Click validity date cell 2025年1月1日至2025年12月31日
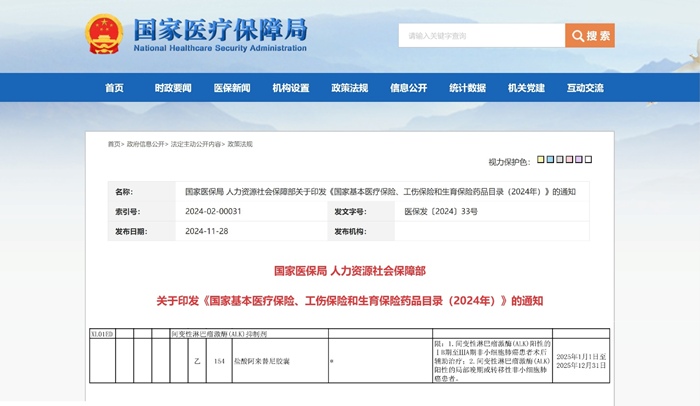Screen dimensions: 700x406 (x=581, y=361)
